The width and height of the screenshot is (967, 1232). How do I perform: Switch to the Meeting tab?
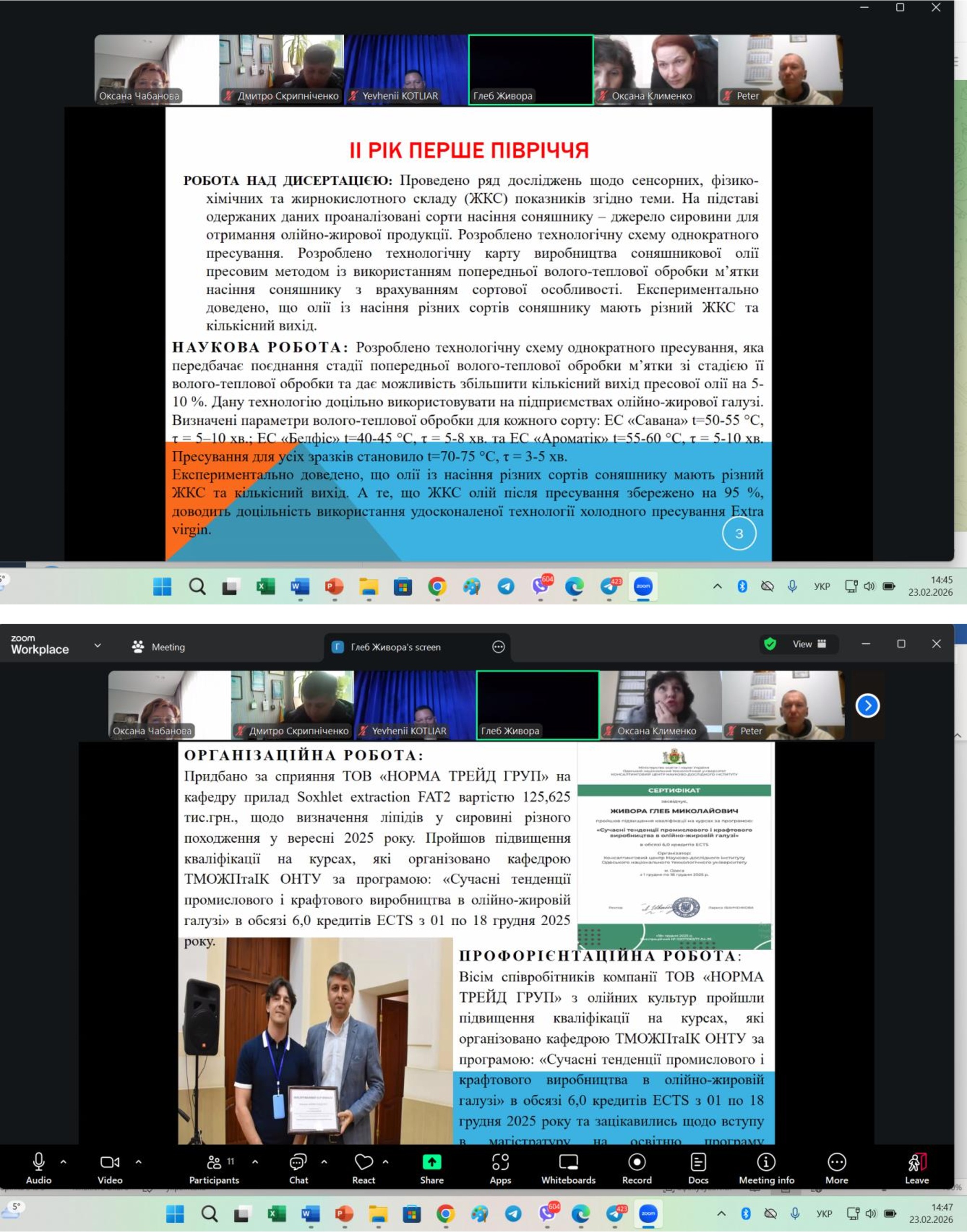158,646
